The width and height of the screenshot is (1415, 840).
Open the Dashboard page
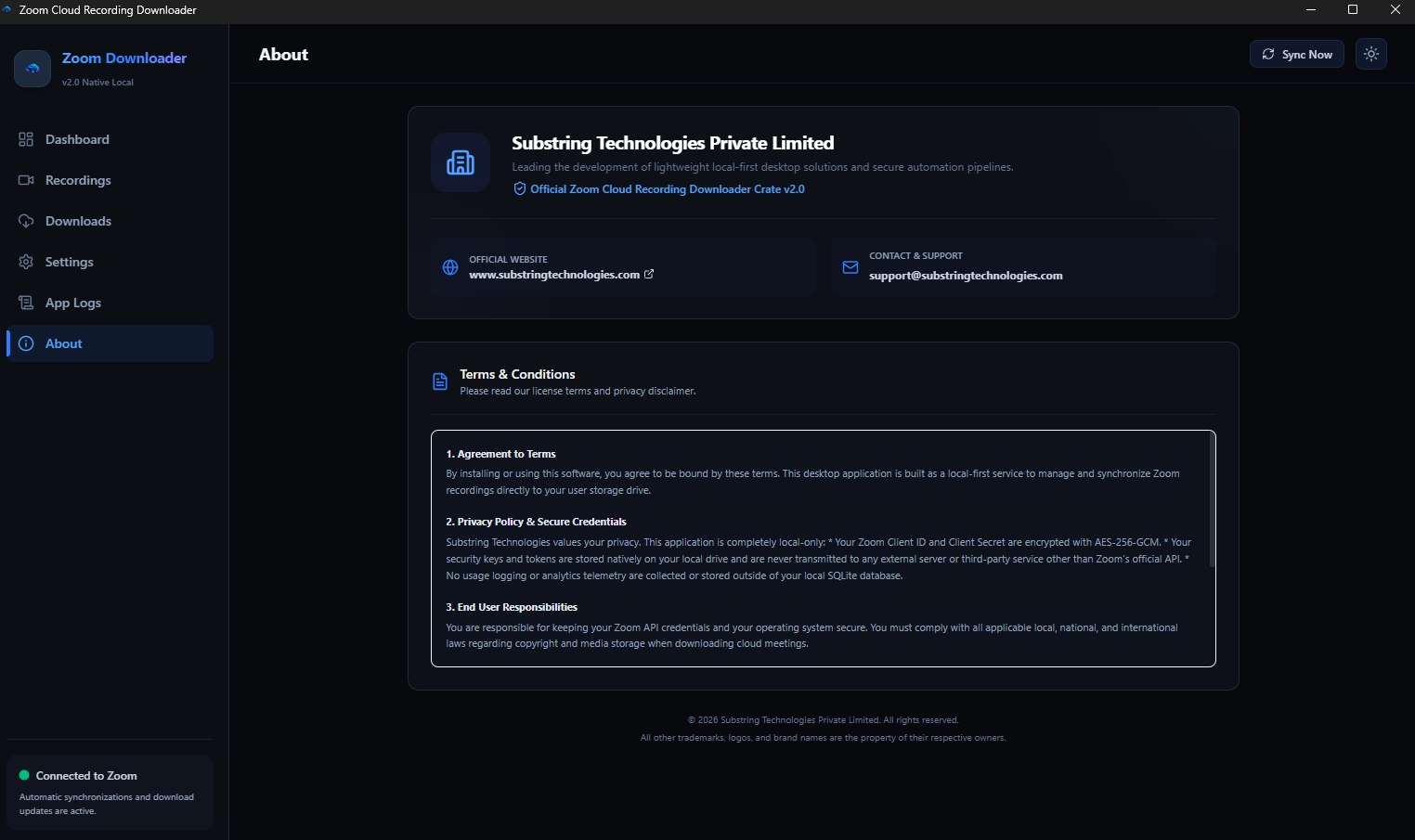[x=110, y=139]
